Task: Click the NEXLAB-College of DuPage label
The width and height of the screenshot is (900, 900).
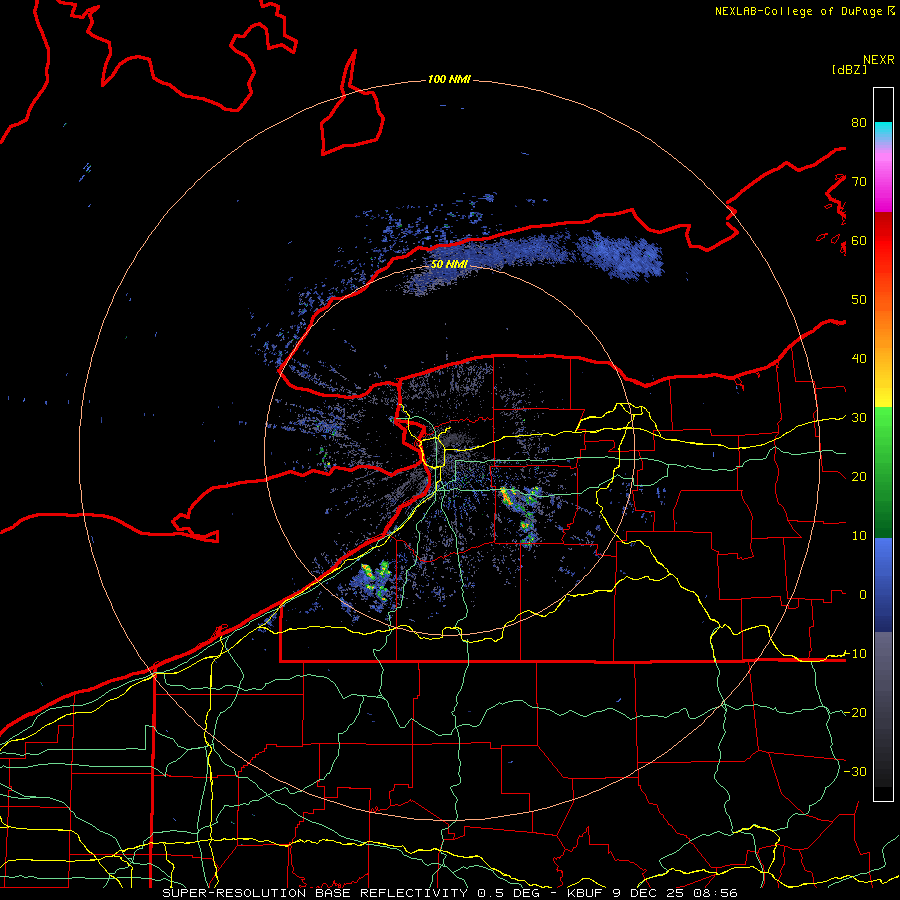Action: coord(798,11)
